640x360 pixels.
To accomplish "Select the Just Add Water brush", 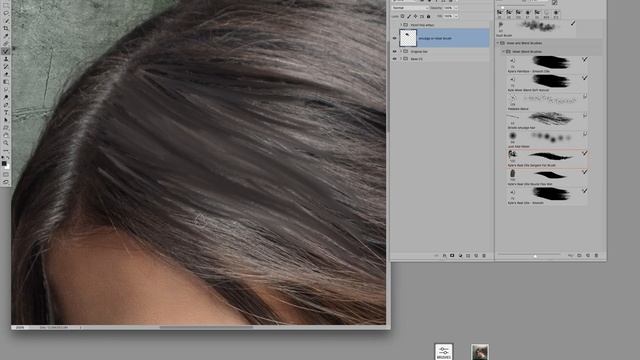I will tap(547, 140).
